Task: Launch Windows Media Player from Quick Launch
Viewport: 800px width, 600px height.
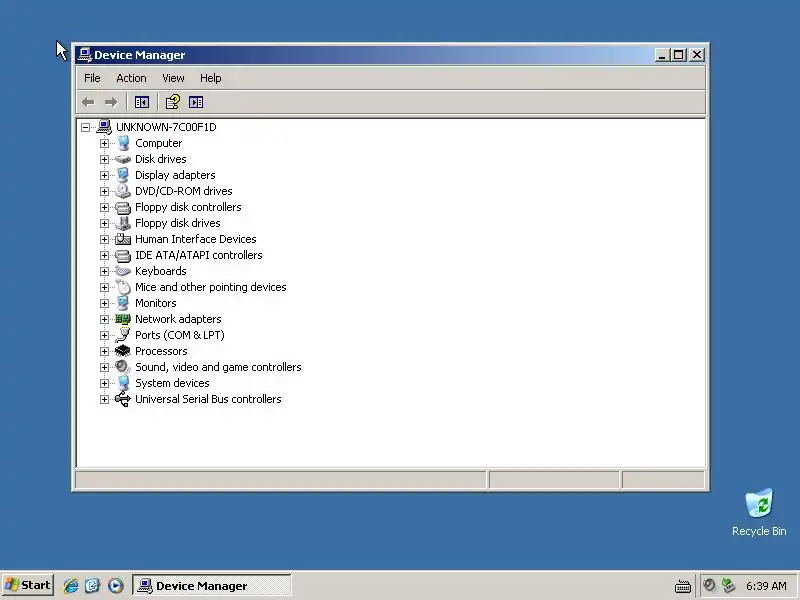Action: click(x=116, y=586)
